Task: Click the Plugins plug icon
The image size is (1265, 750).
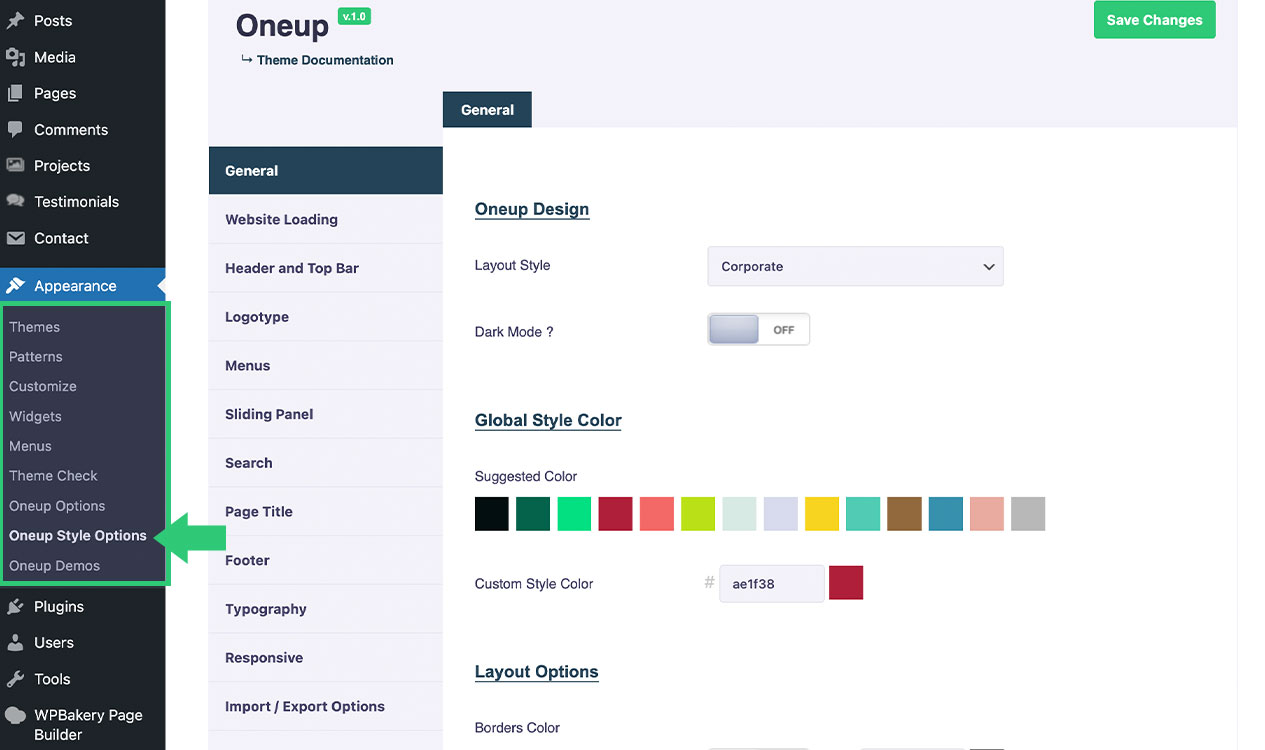Action: click(x=15, y=607)
